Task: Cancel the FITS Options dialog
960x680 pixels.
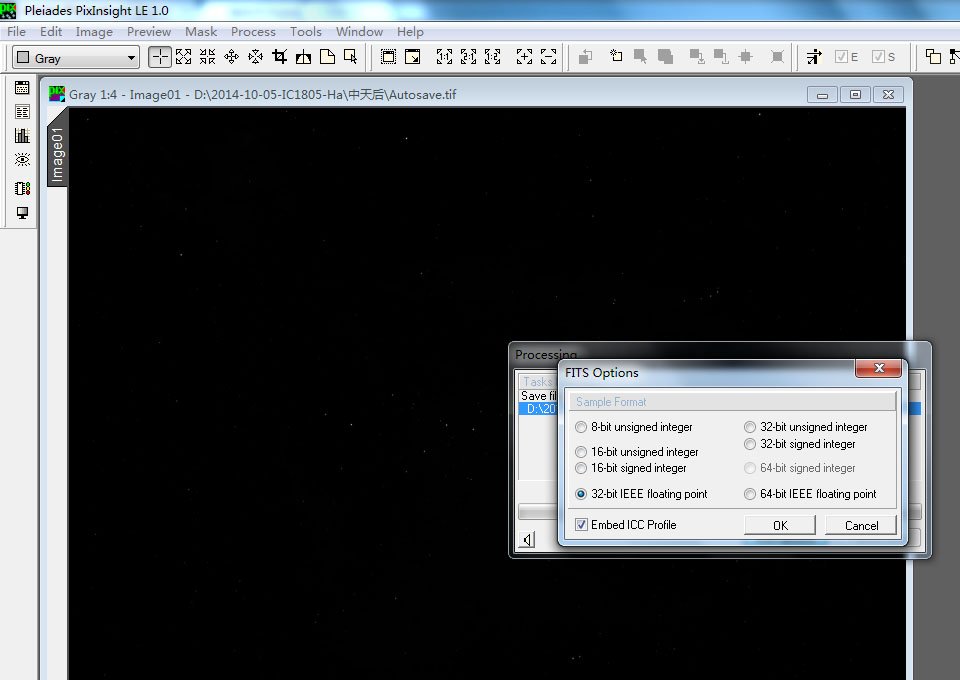Action: [861, 525]
